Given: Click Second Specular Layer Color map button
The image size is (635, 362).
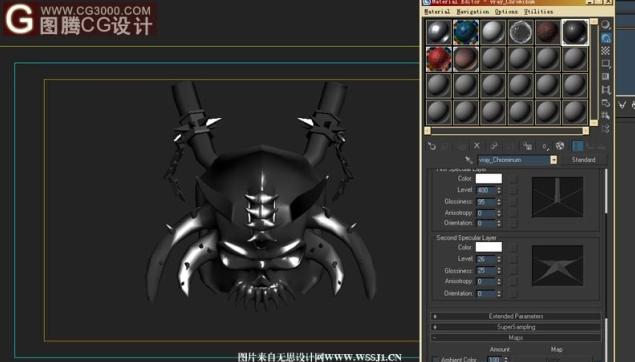Looking at the screenshot, I should [514, 247].
